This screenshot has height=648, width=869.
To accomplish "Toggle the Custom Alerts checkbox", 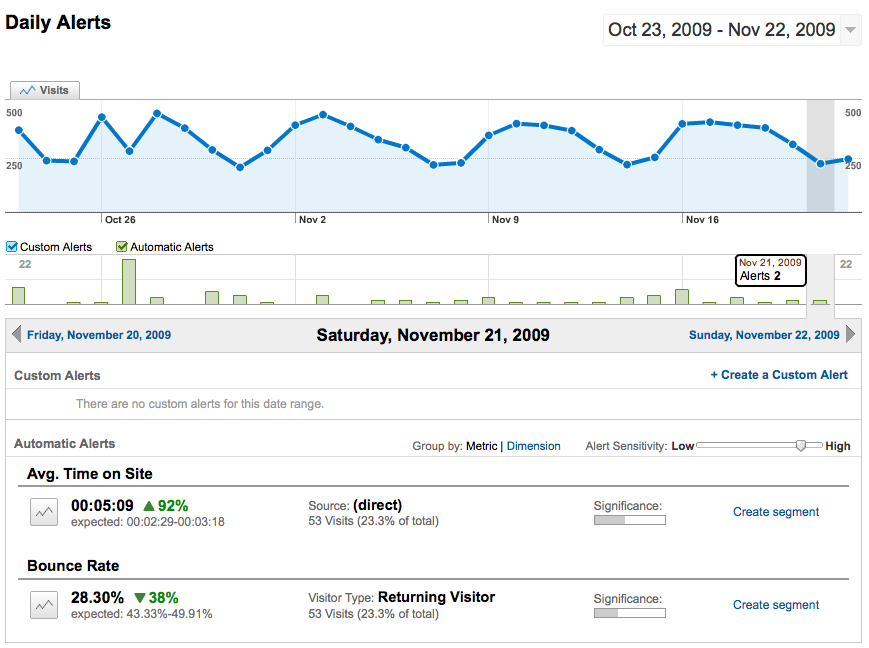I will pos(12,247).
